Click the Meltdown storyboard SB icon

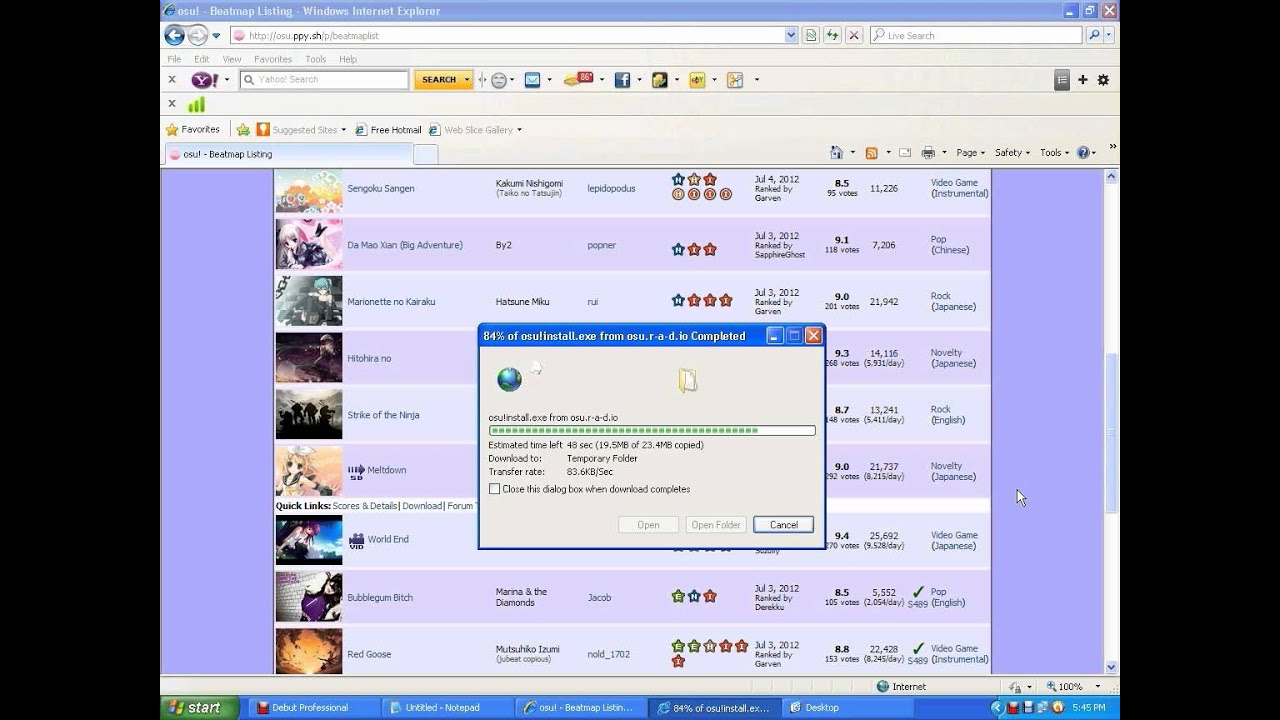click(x=356, y=471)
